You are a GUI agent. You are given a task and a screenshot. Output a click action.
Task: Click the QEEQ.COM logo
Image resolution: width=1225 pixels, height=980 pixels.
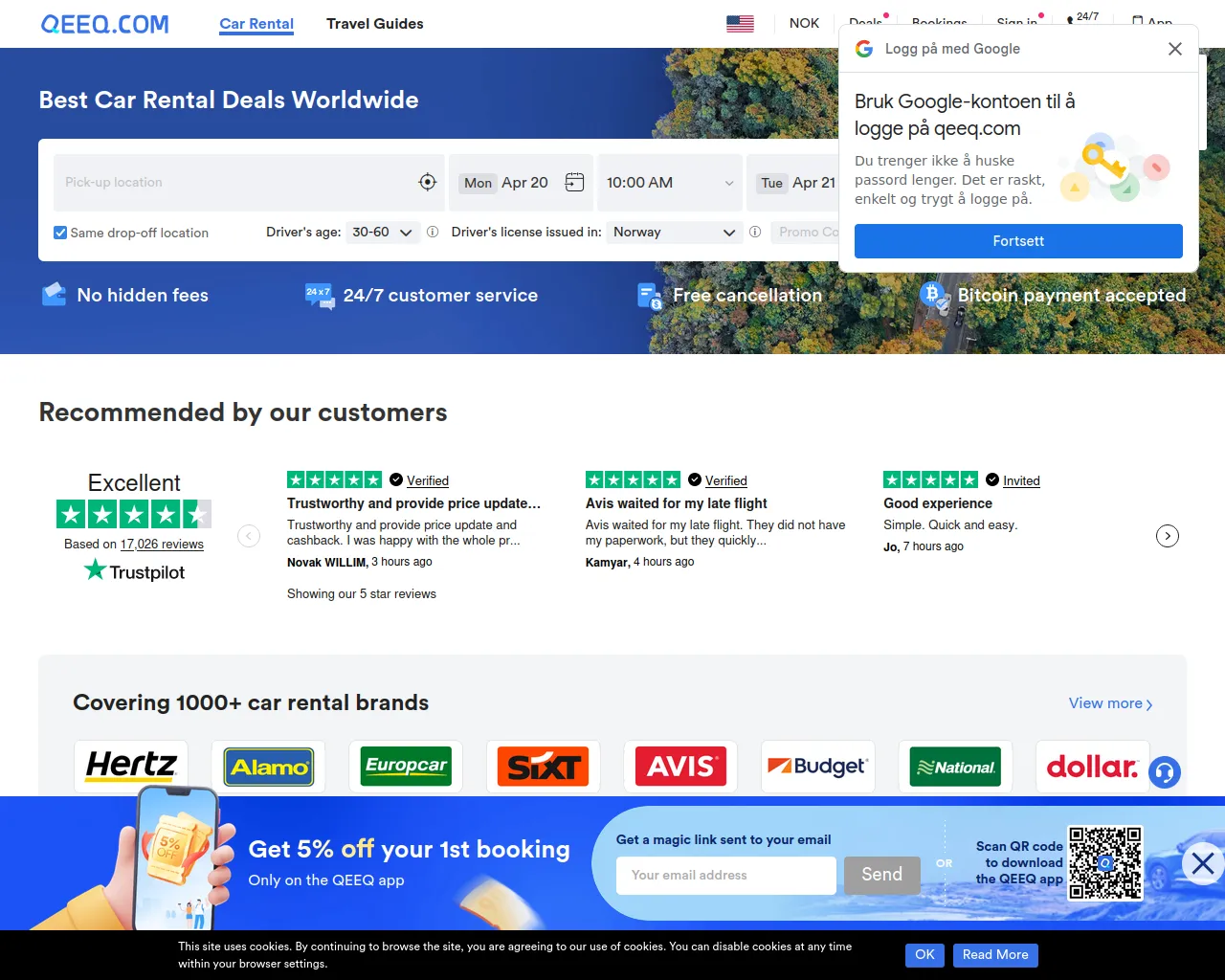click(104, 24)
